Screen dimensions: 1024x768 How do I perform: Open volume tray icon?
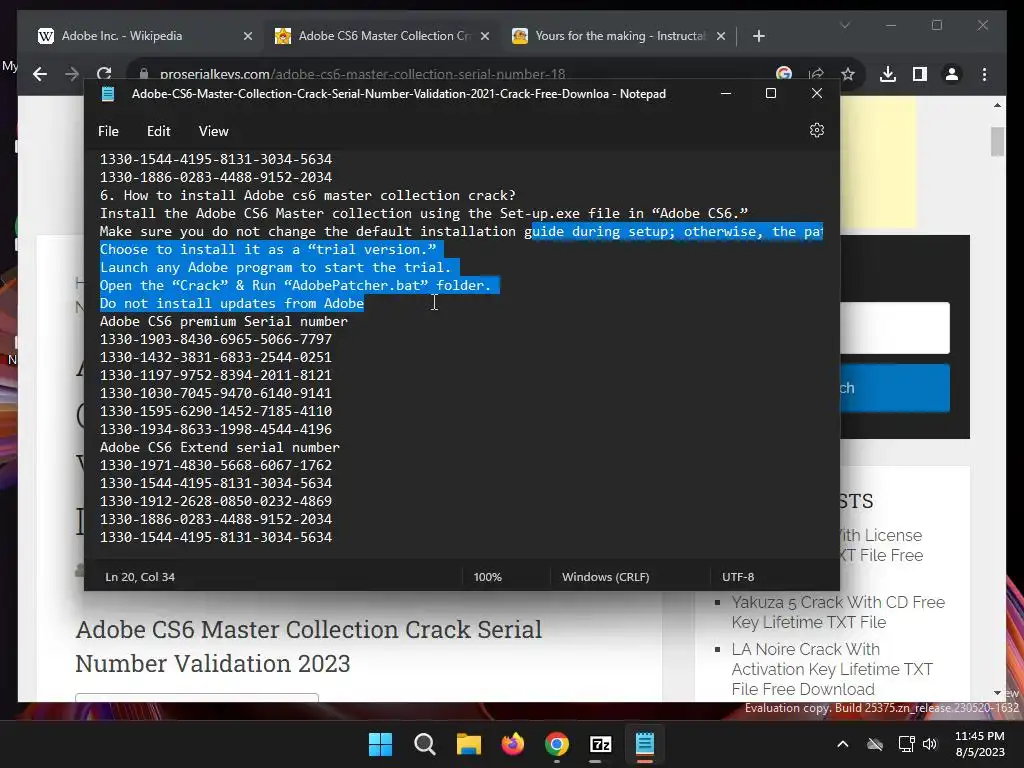pos(929,744)
